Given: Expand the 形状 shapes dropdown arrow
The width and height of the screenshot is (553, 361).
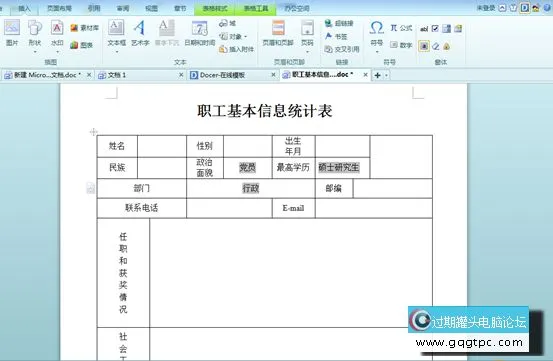Looking at the screenshot, I should click(x=35, y=52).
